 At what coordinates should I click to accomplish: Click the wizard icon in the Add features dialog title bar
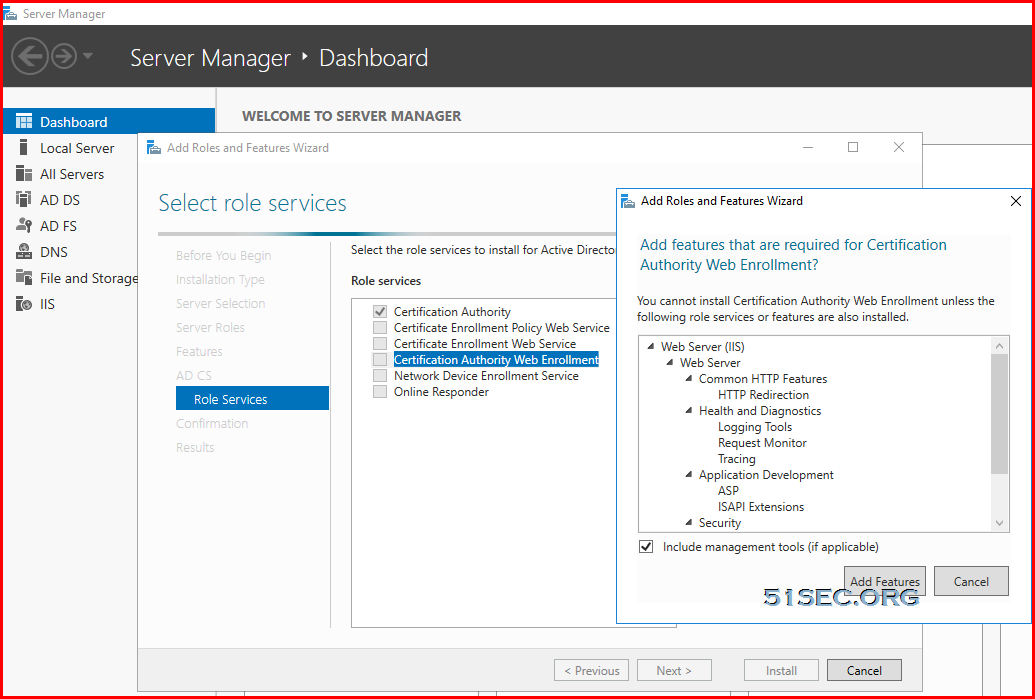point(628,201)
